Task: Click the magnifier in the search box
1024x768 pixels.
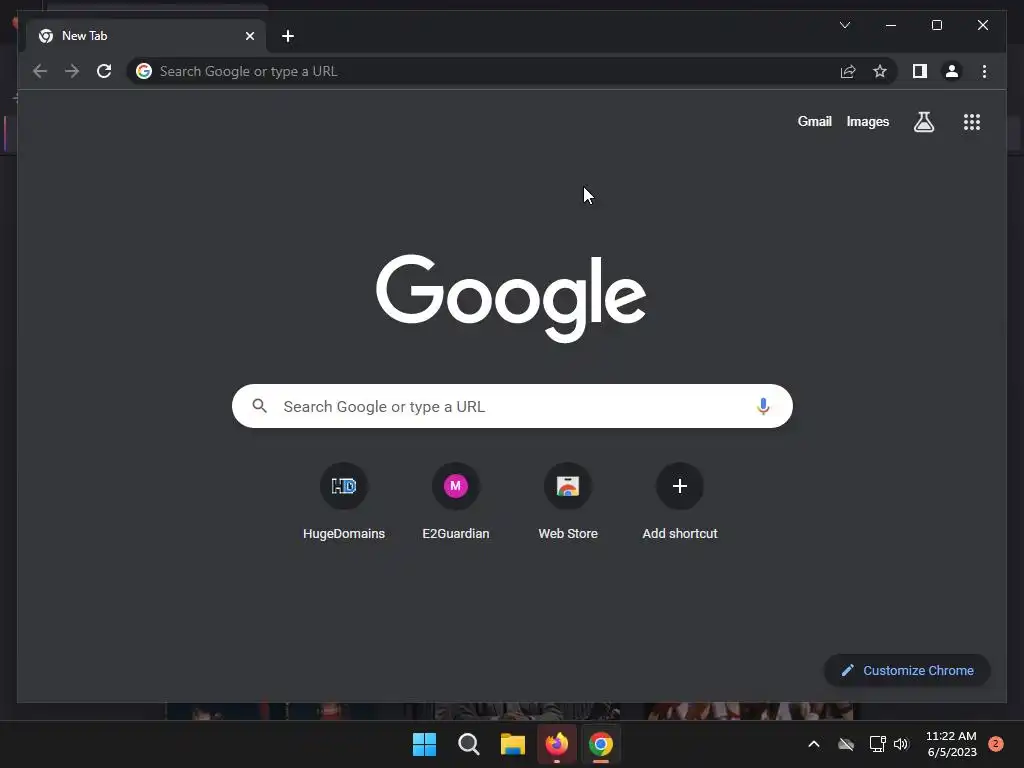Action: coord(259,406)
